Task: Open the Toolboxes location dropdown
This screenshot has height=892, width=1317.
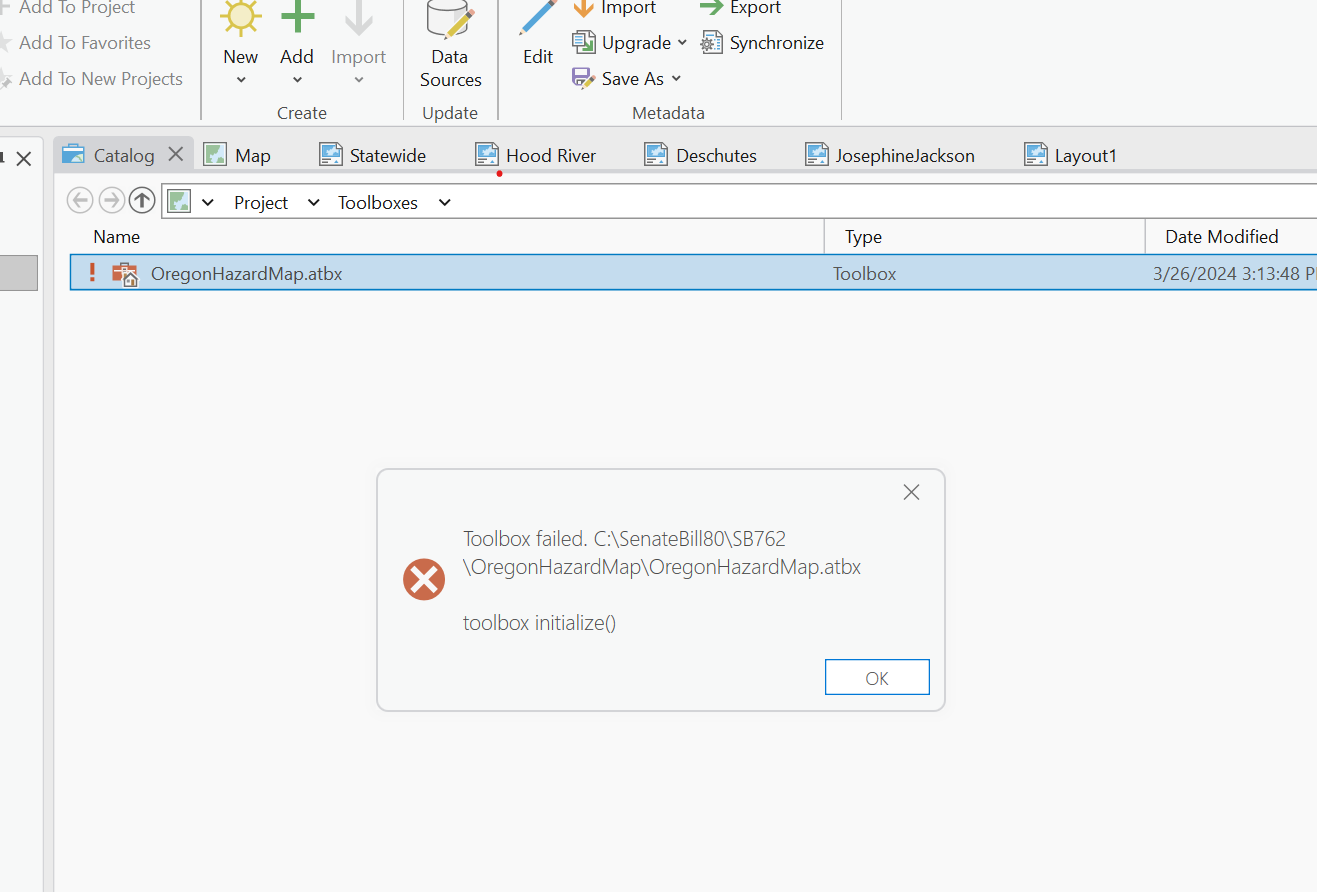Action: point(443,201)
